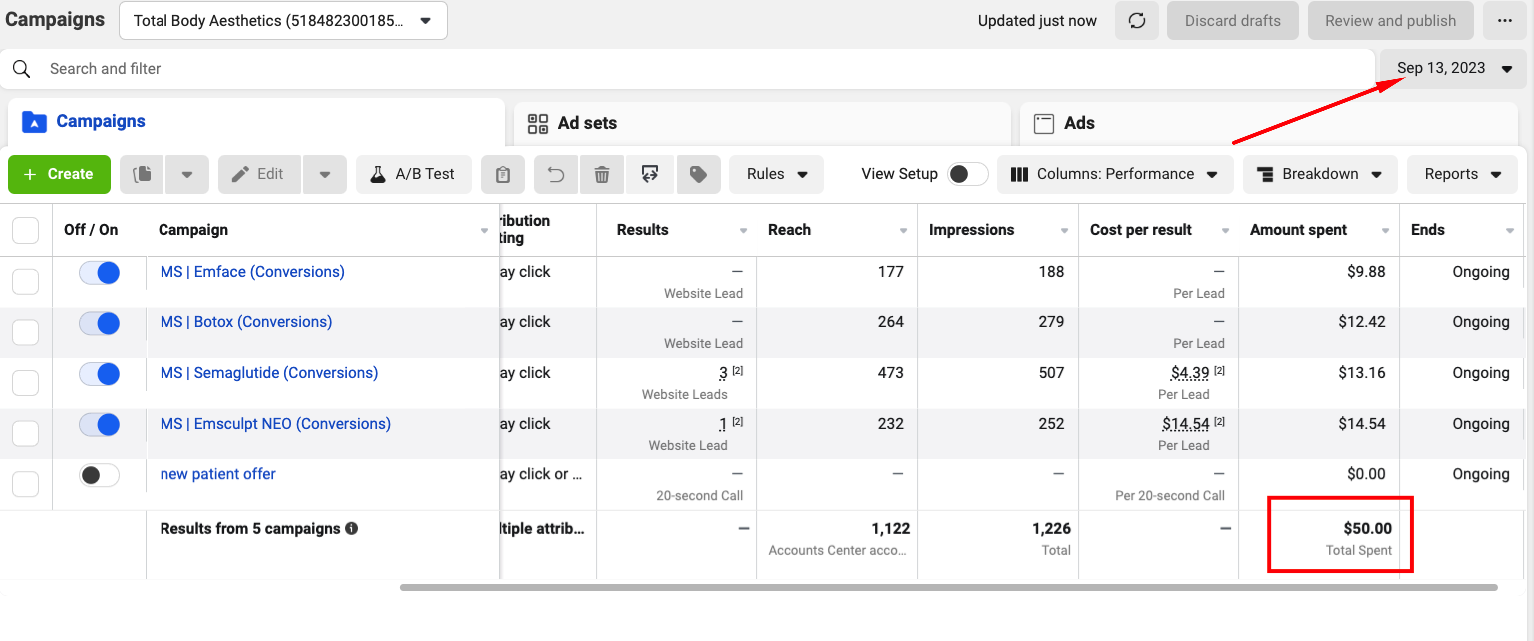
Task: Expand Columns: Performance dropdown
Action: pyautogui.click(x=1114, y=174)
